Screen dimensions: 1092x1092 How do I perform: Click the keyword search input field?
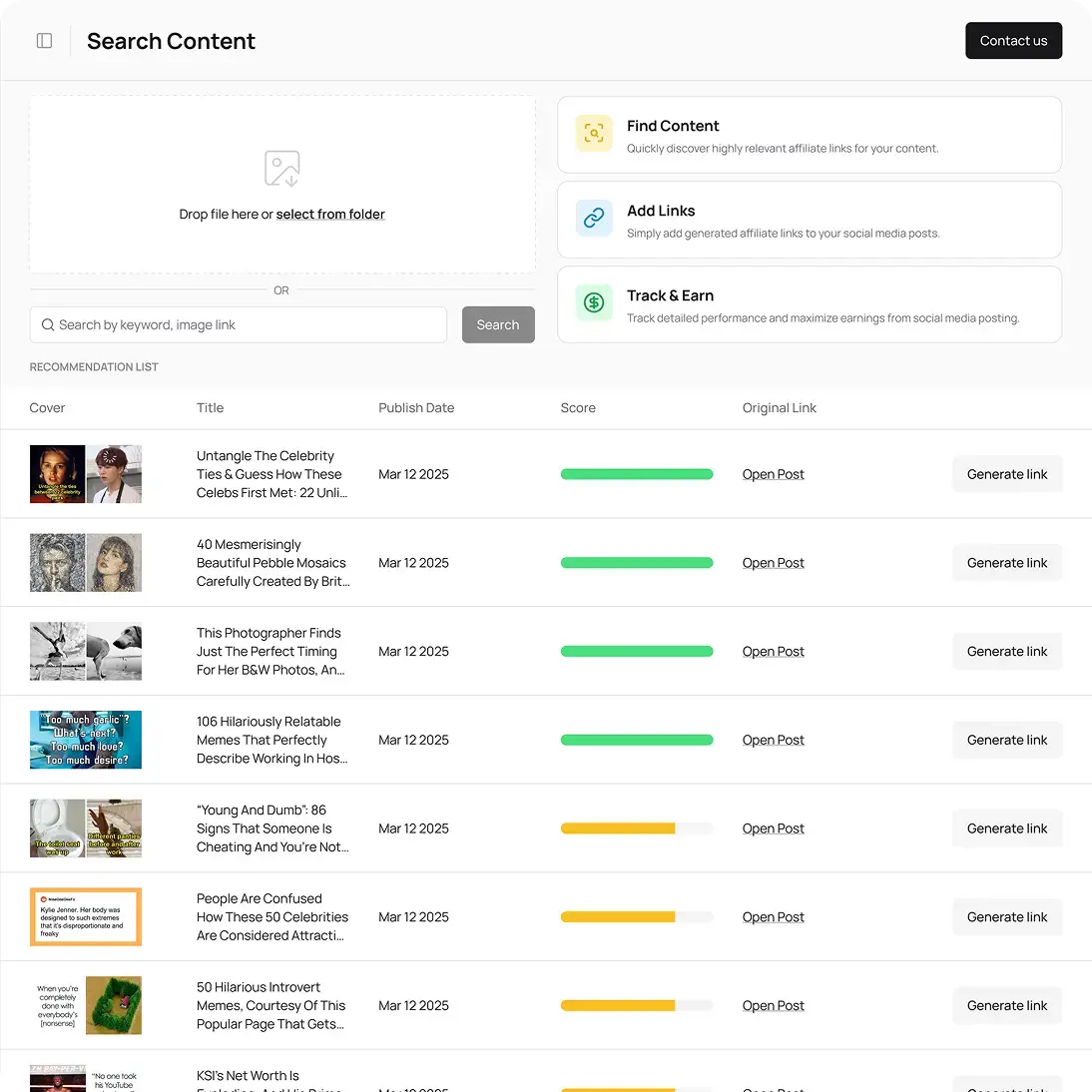(x=238, y=324)
